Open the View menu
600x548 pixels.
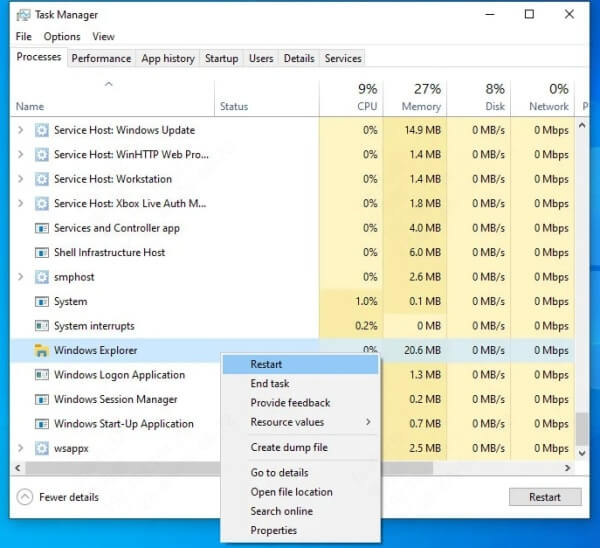pos(103,37)
